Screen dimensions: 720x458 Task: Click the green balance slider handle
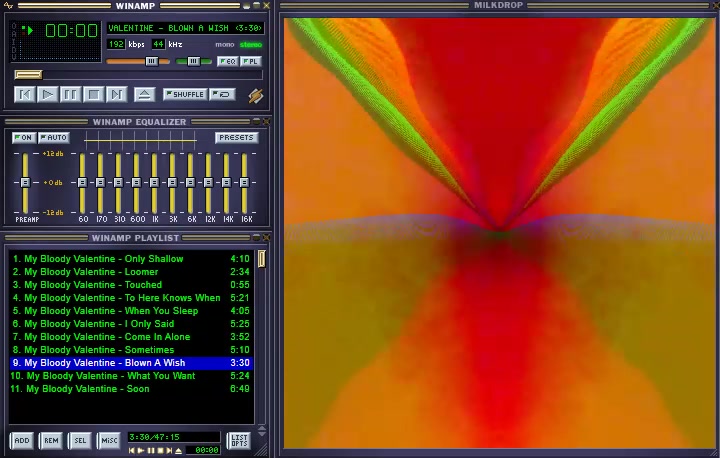(x=193, y=61)
